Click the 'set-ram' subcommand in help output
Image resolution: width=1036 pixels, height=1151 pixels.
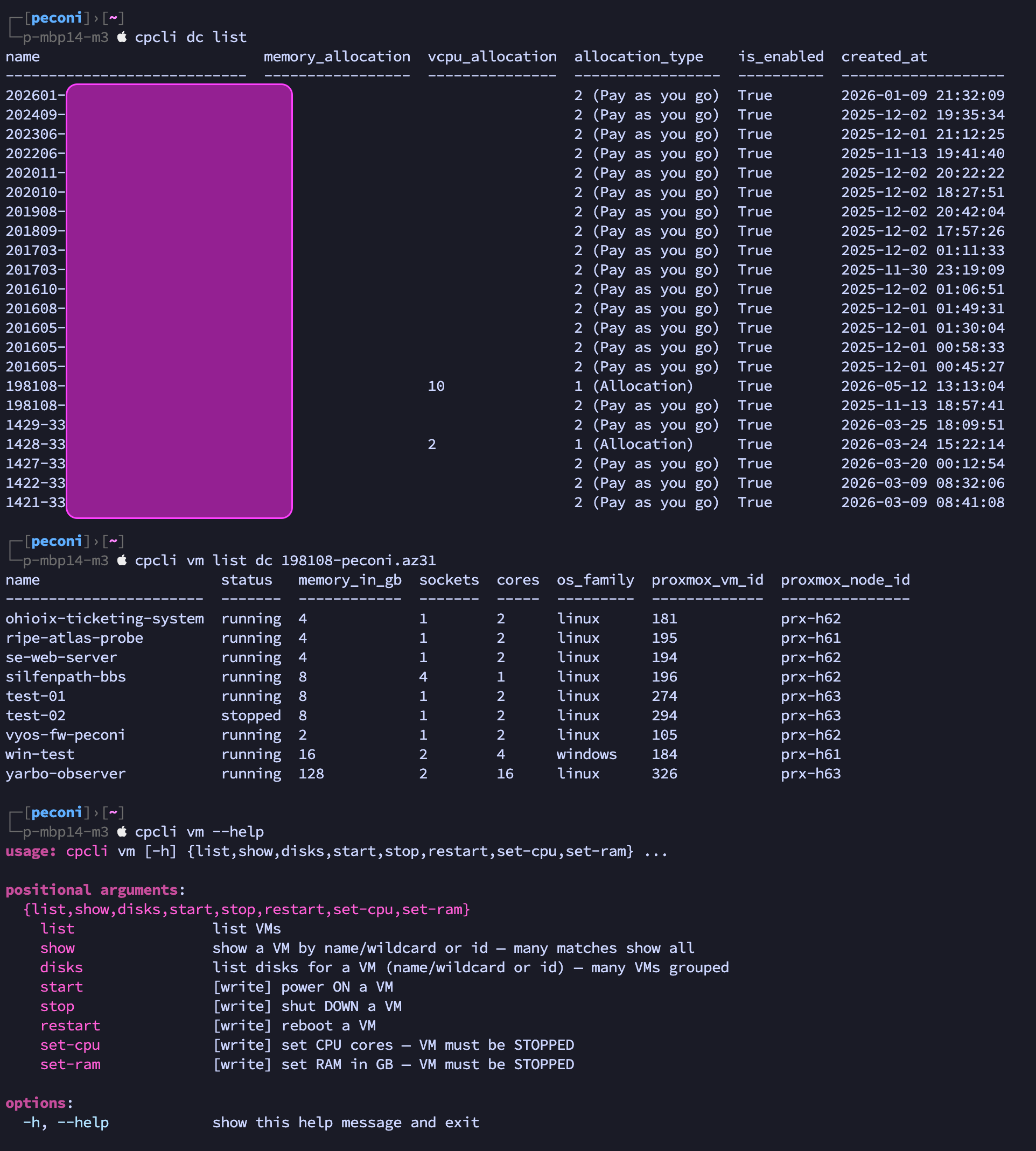[70, 1064]
